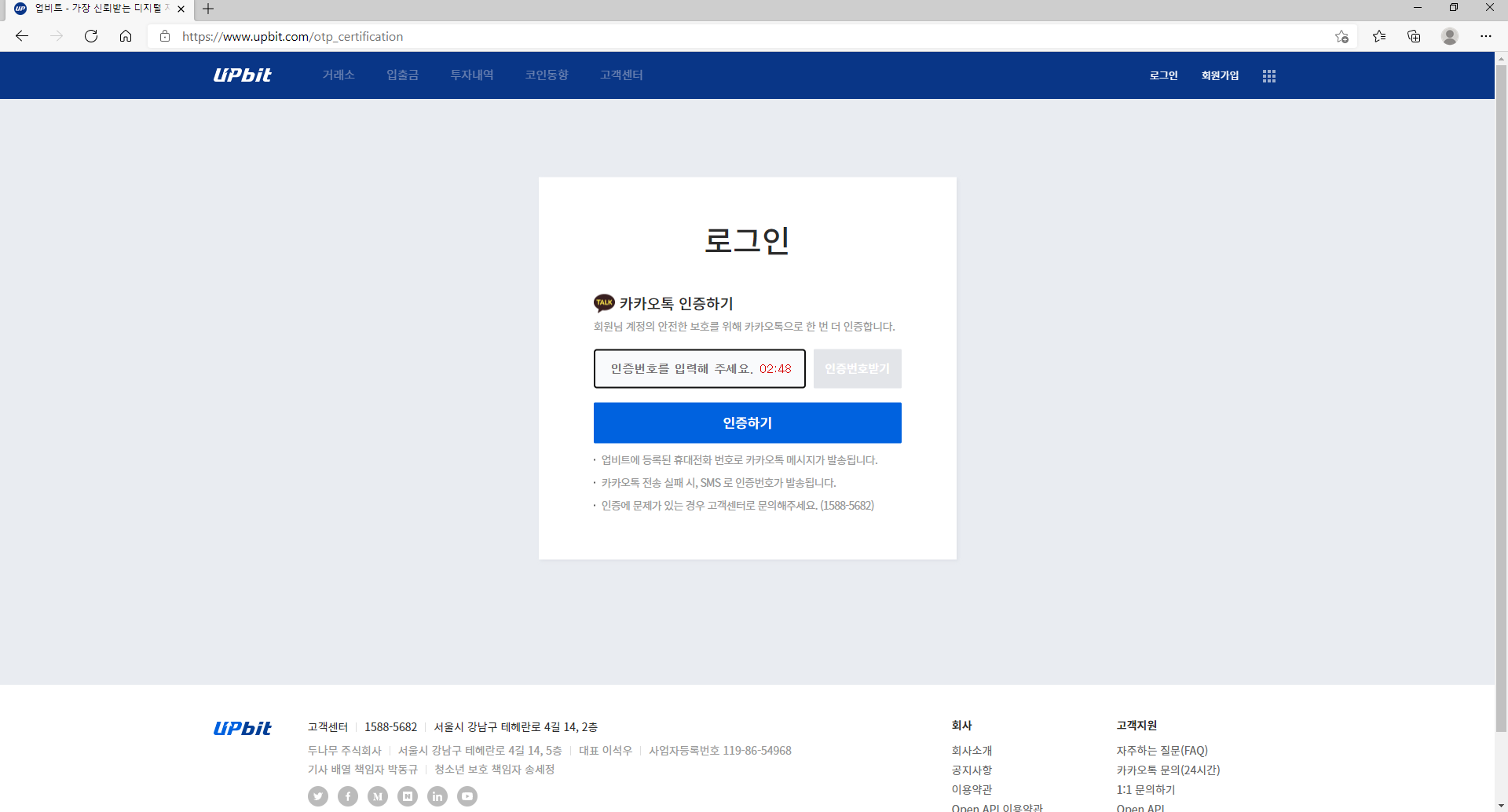Close the Upbit browser tab
Image resolution: width=1508 pixels, height=812 pixels.
tap(181, 9)
